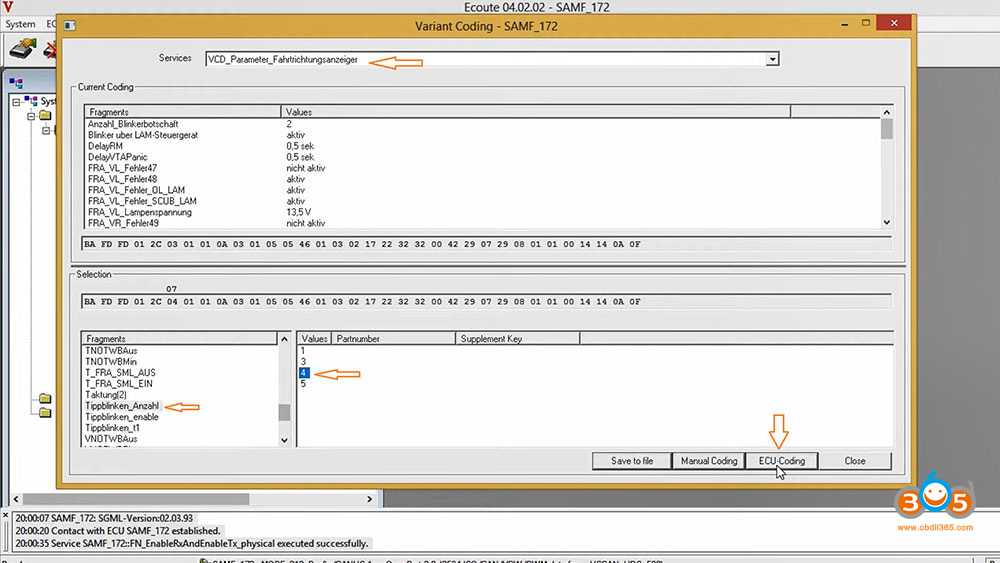Image resolution: width=1000 pixels, height=563 pixels.
Task: Select Tippblinken_Anzahl in the Fragments list
Action: coord(122,406)
